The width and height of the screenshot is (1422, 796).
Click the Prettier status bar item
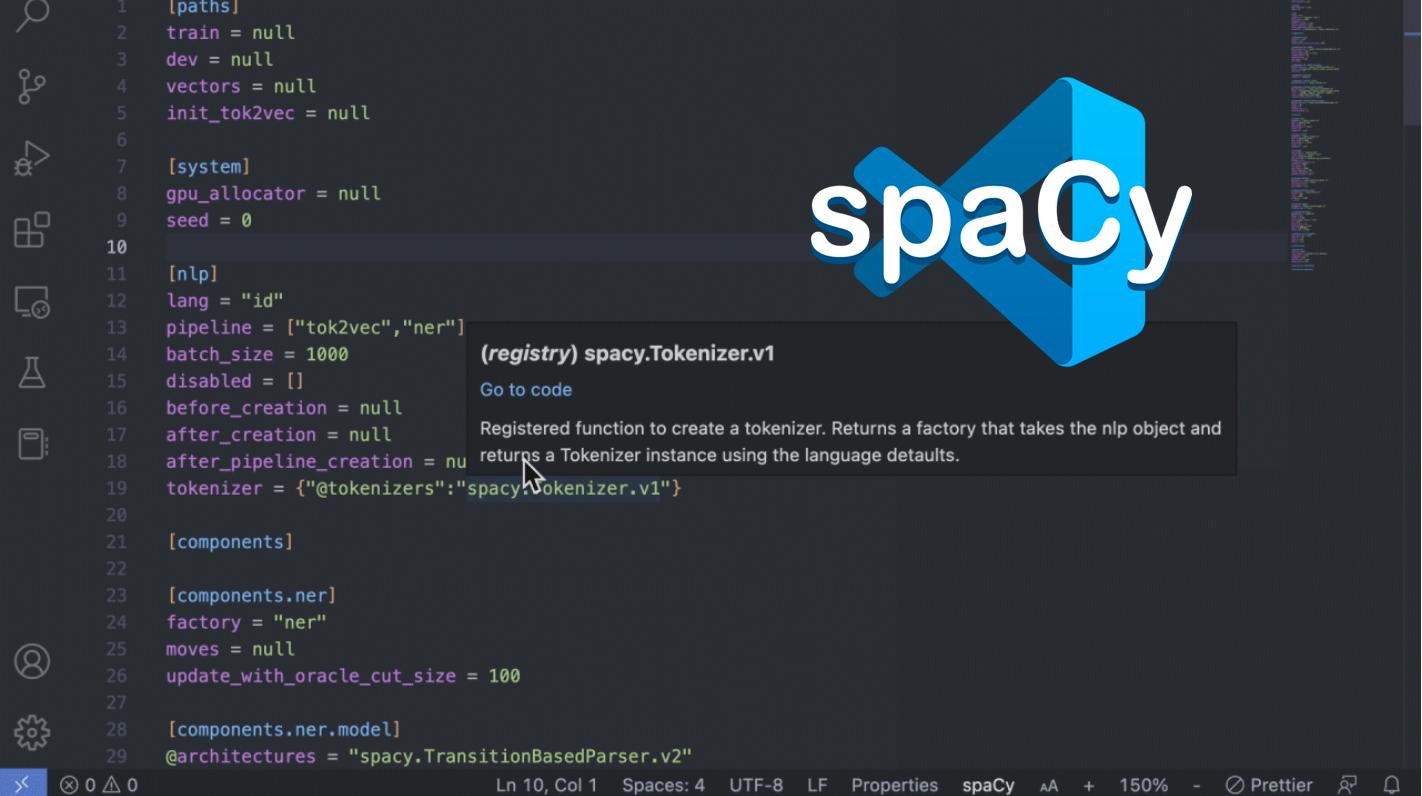(1269, 785)
